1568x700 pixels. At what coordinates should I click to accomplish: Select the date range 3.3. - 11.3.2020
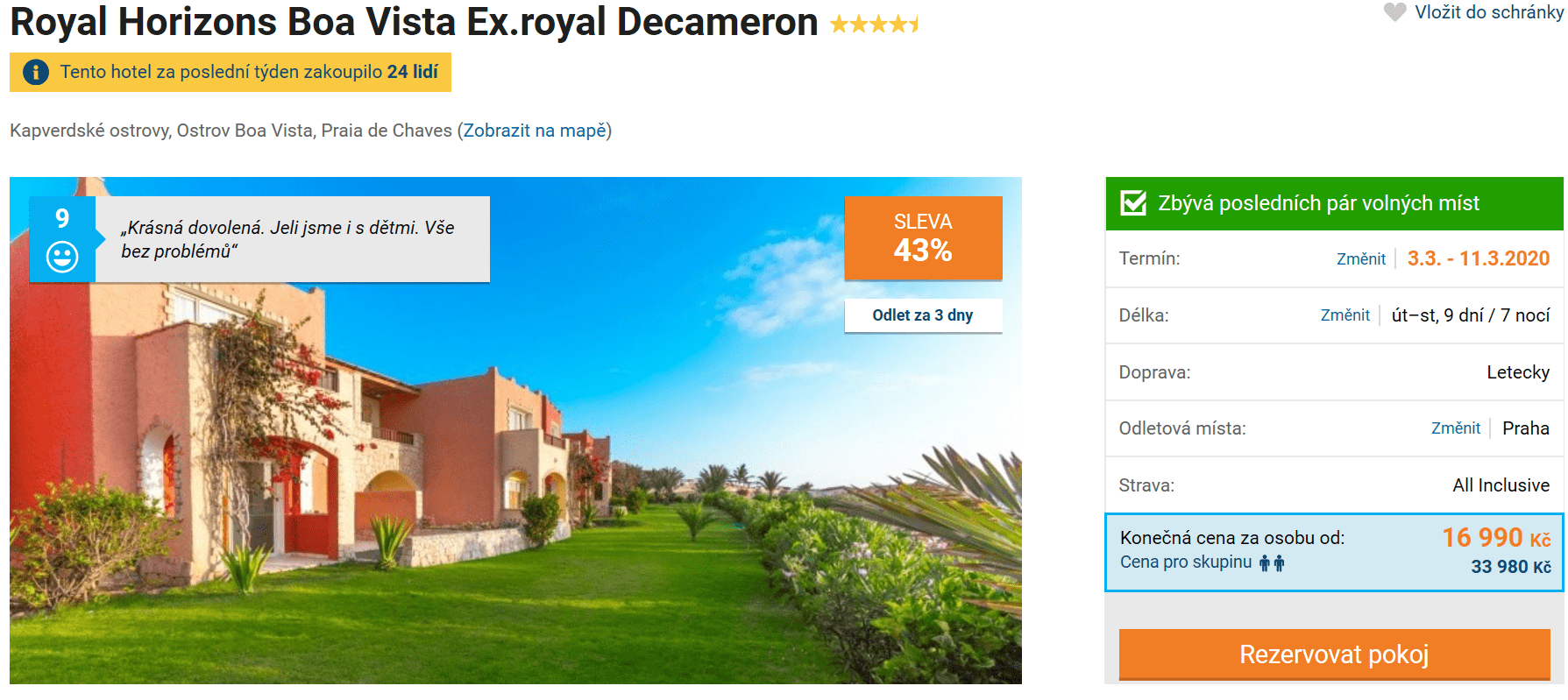click(1478, 258)
